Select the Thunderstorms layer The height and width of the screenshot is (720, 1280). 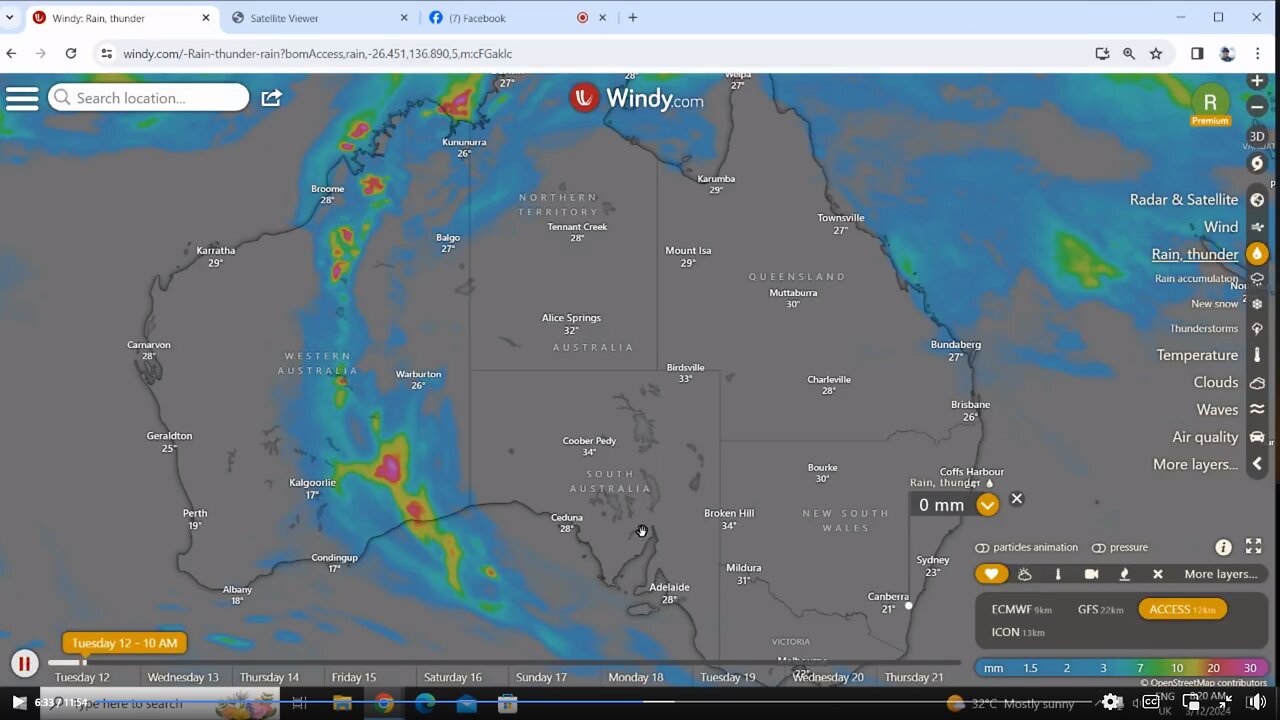(x=1204, y=328)
